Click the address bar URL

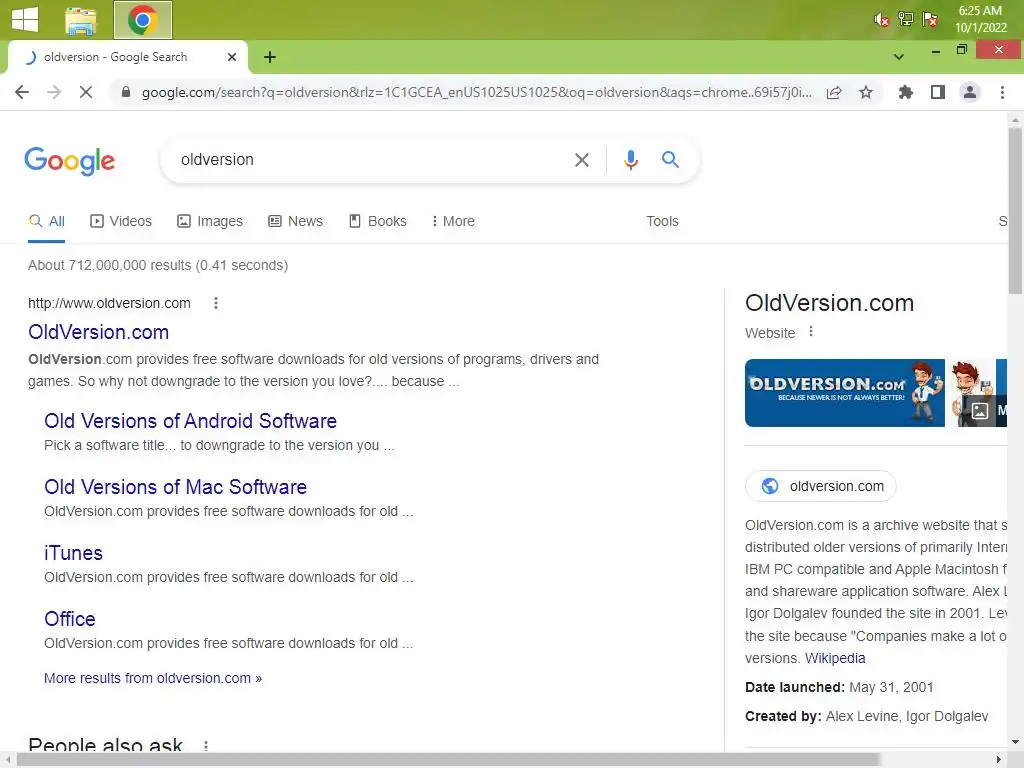pos(477,92)
